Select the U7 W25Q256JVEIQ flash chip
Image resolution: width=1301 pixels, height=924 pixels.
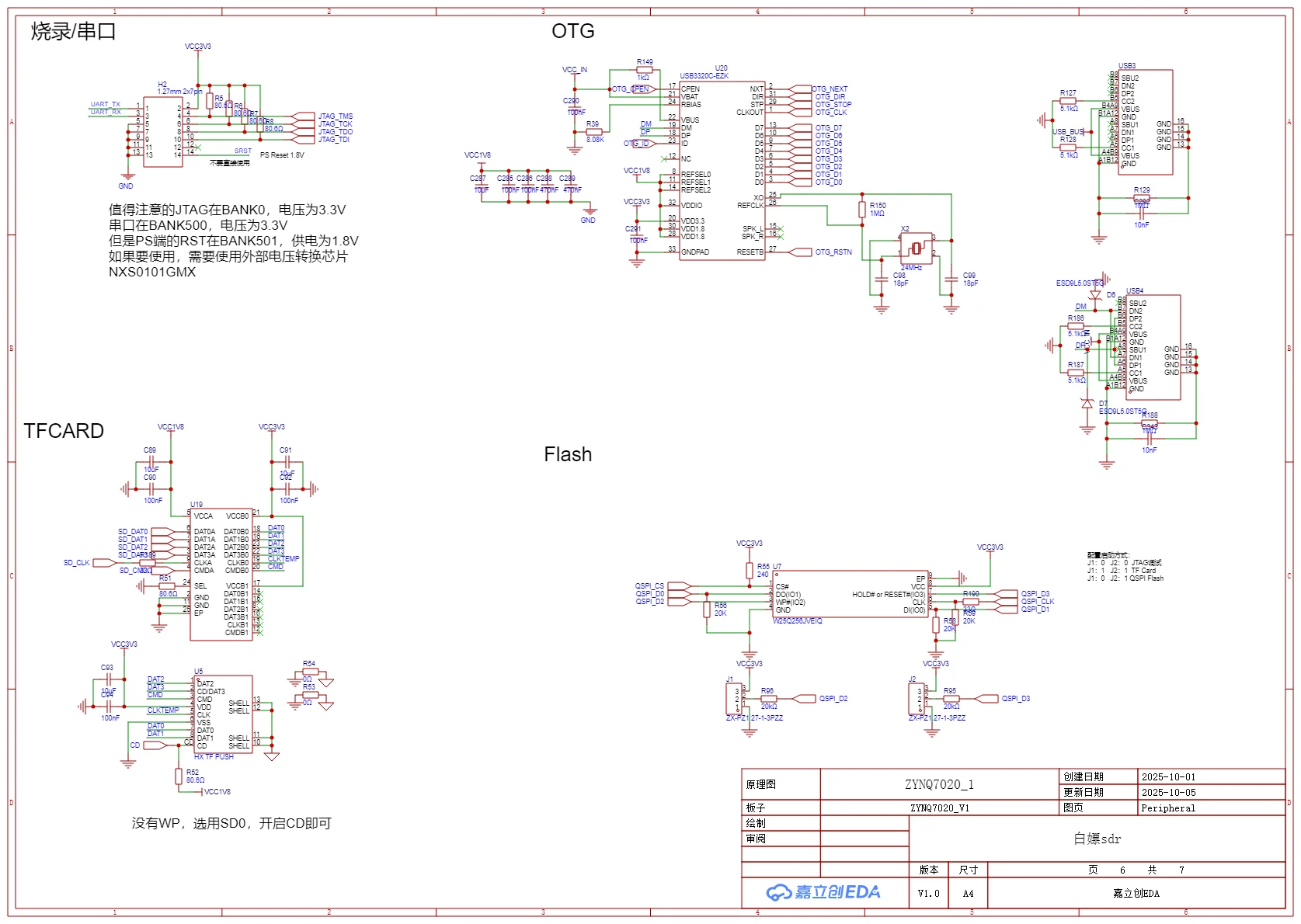(851, 596)
